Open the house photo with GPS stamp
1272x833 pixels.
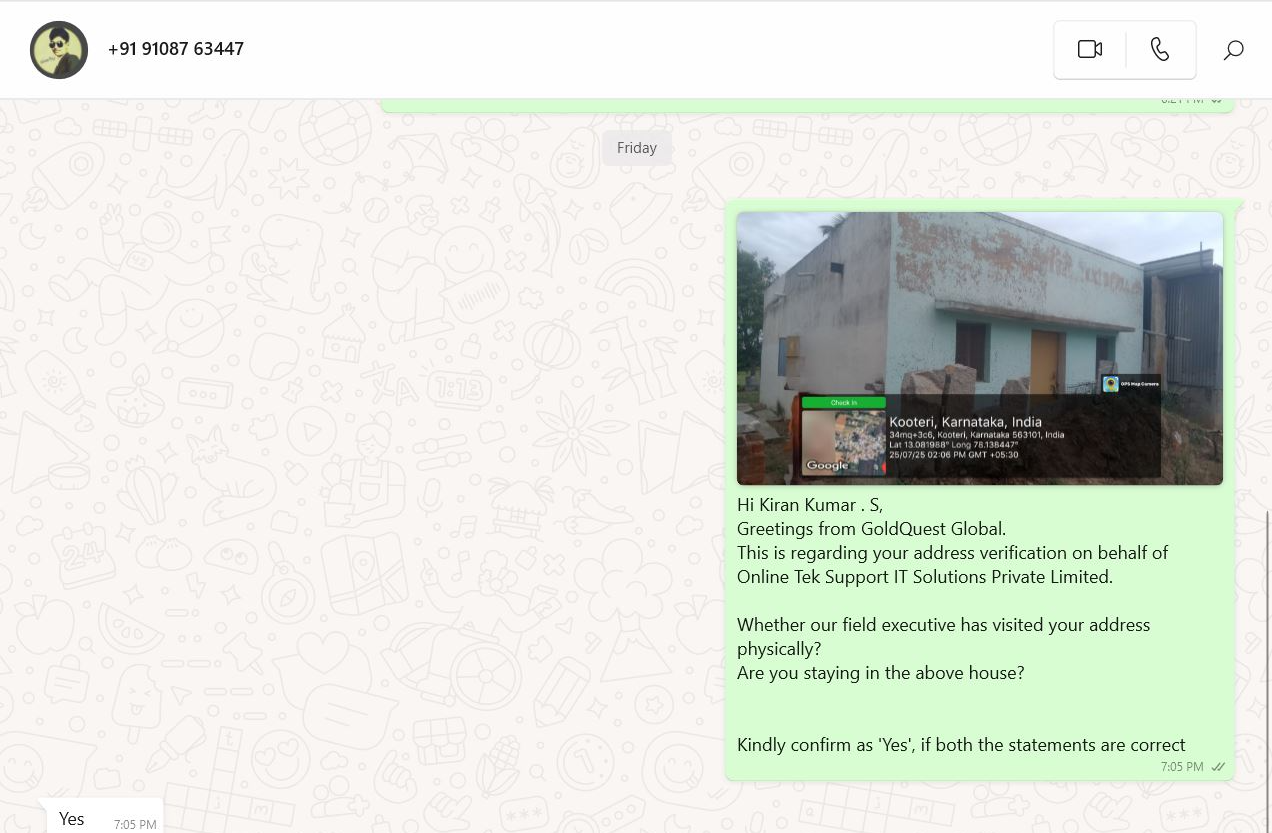(980, 348)
